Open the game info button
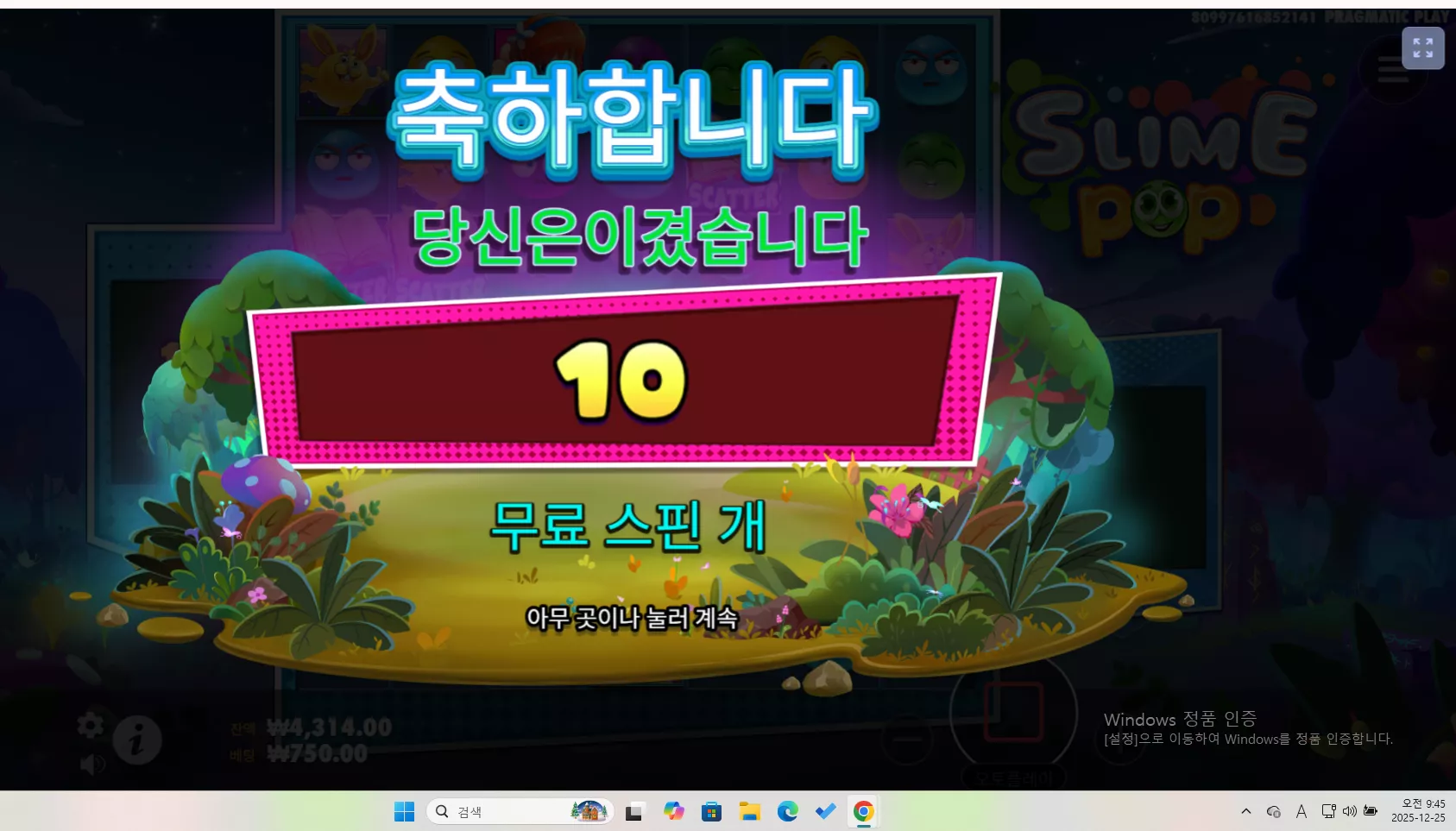Viewport: 1456px width, 831px height. 137,740
